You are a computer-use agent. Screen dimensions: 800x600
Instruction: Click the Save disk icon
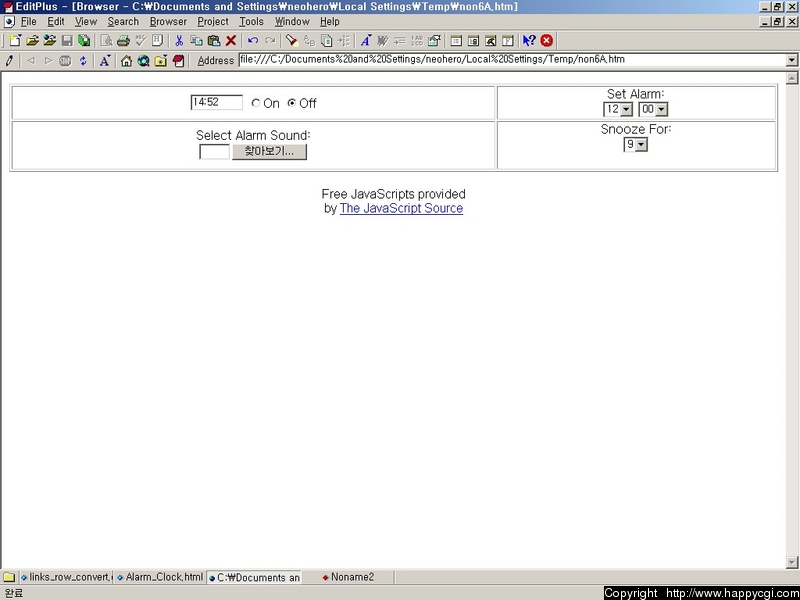tap(67, 40)
